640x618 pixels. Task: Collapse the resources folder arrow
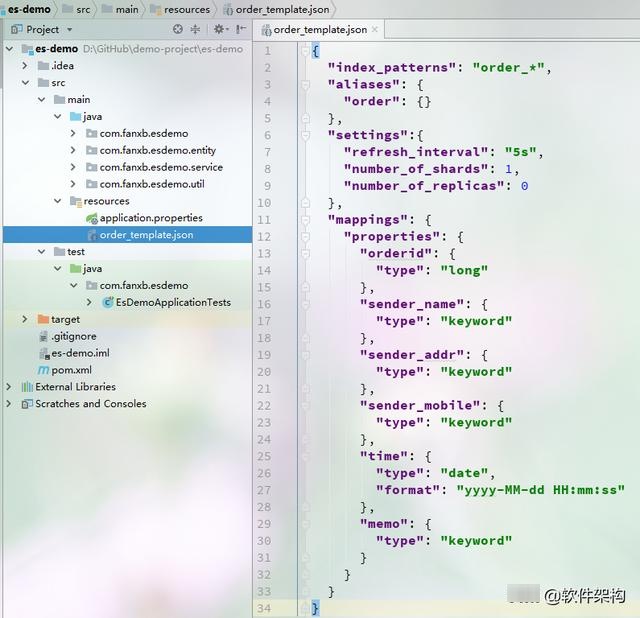[58, 201]
